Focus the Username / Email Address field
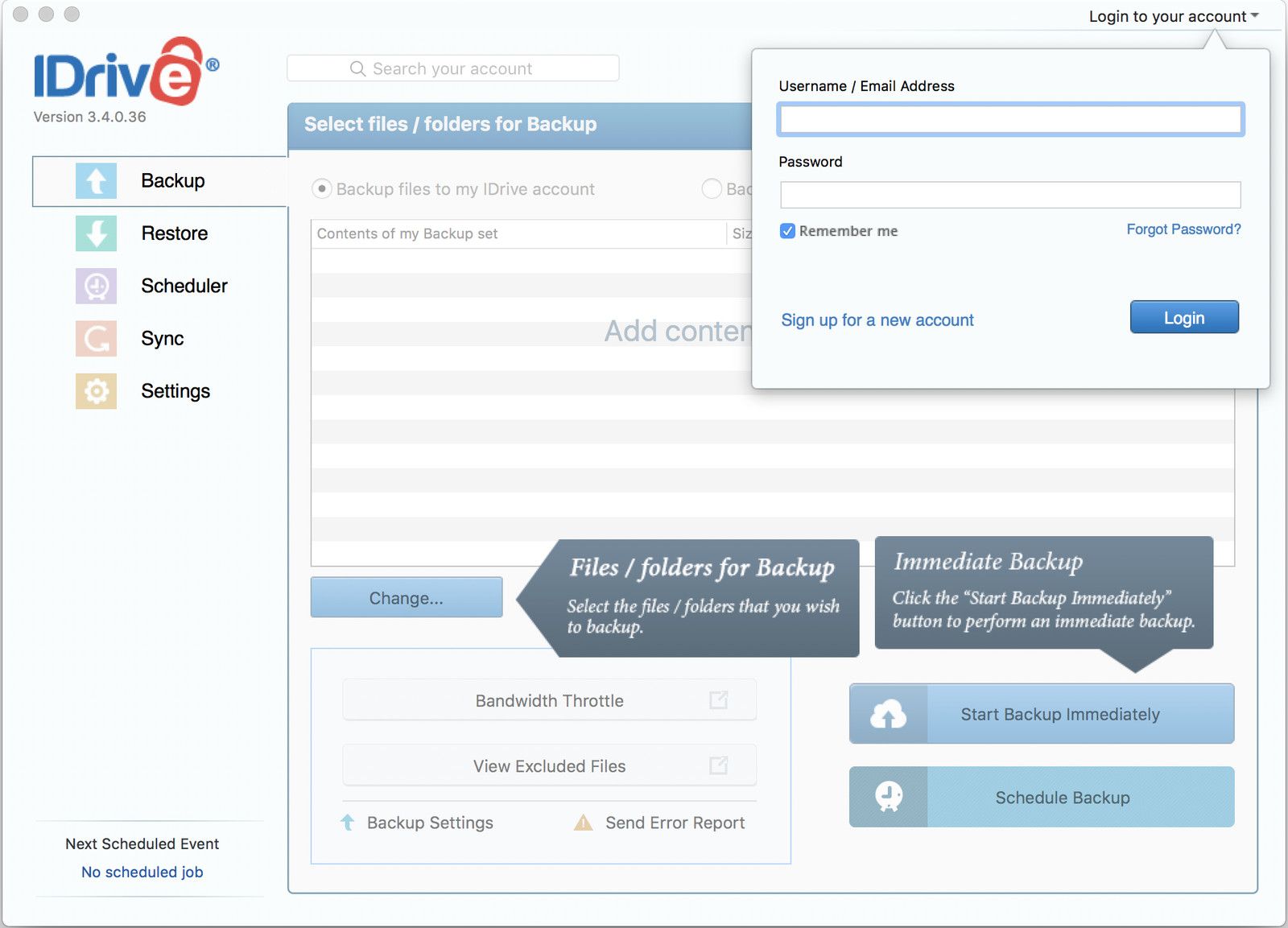 tap(1010, 120)
